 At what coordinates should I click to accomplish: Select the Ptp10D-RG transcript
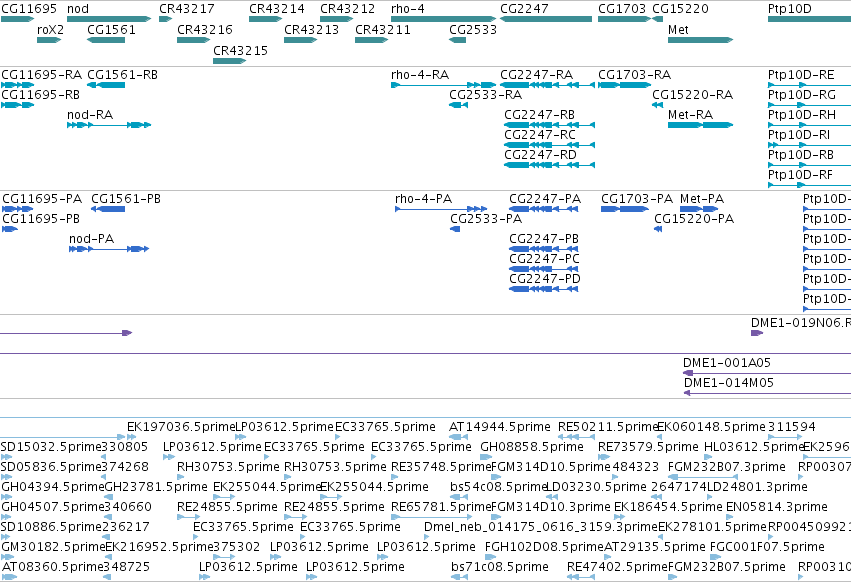click(809, 105)
